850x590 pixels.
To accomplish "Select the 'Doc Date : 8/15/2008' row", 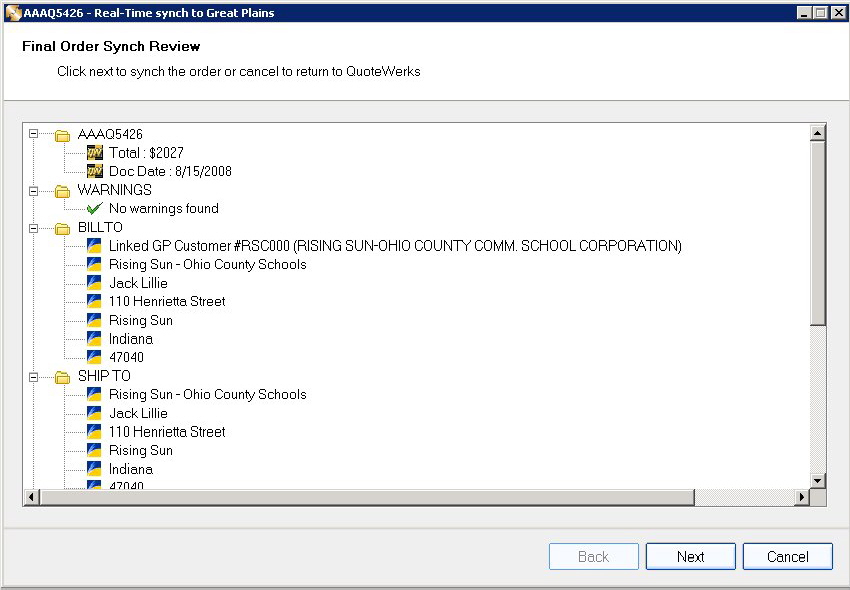I will pyautogui.click(x=170, y=171).
